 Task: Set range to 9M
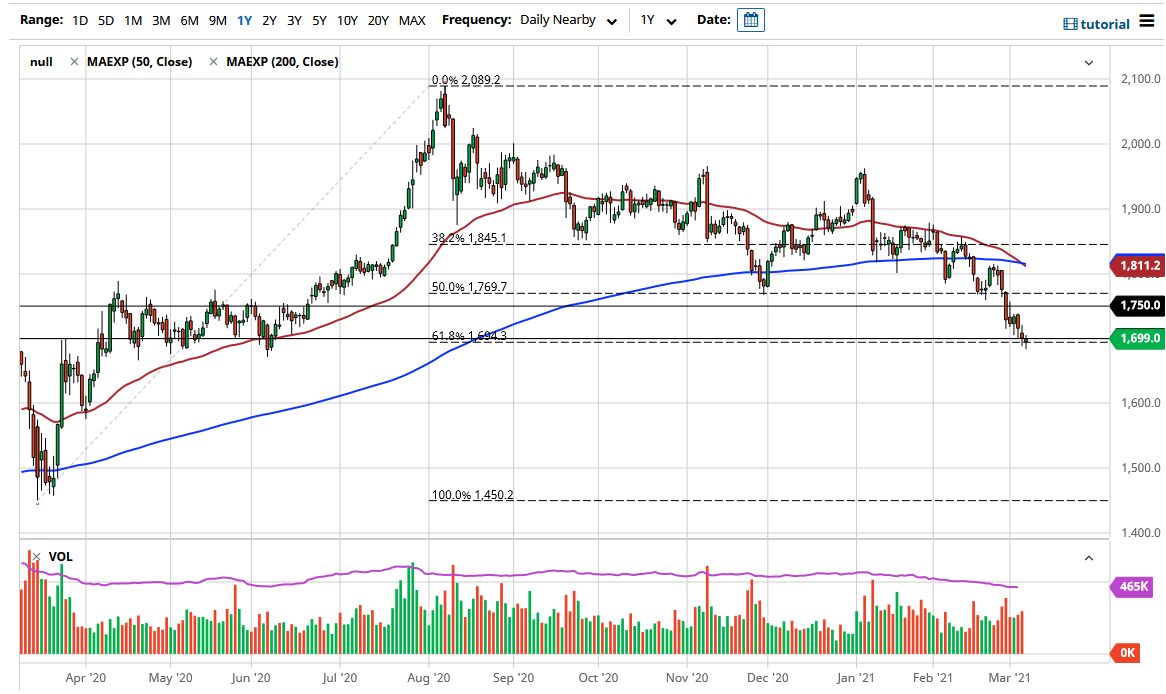[218, 21]
